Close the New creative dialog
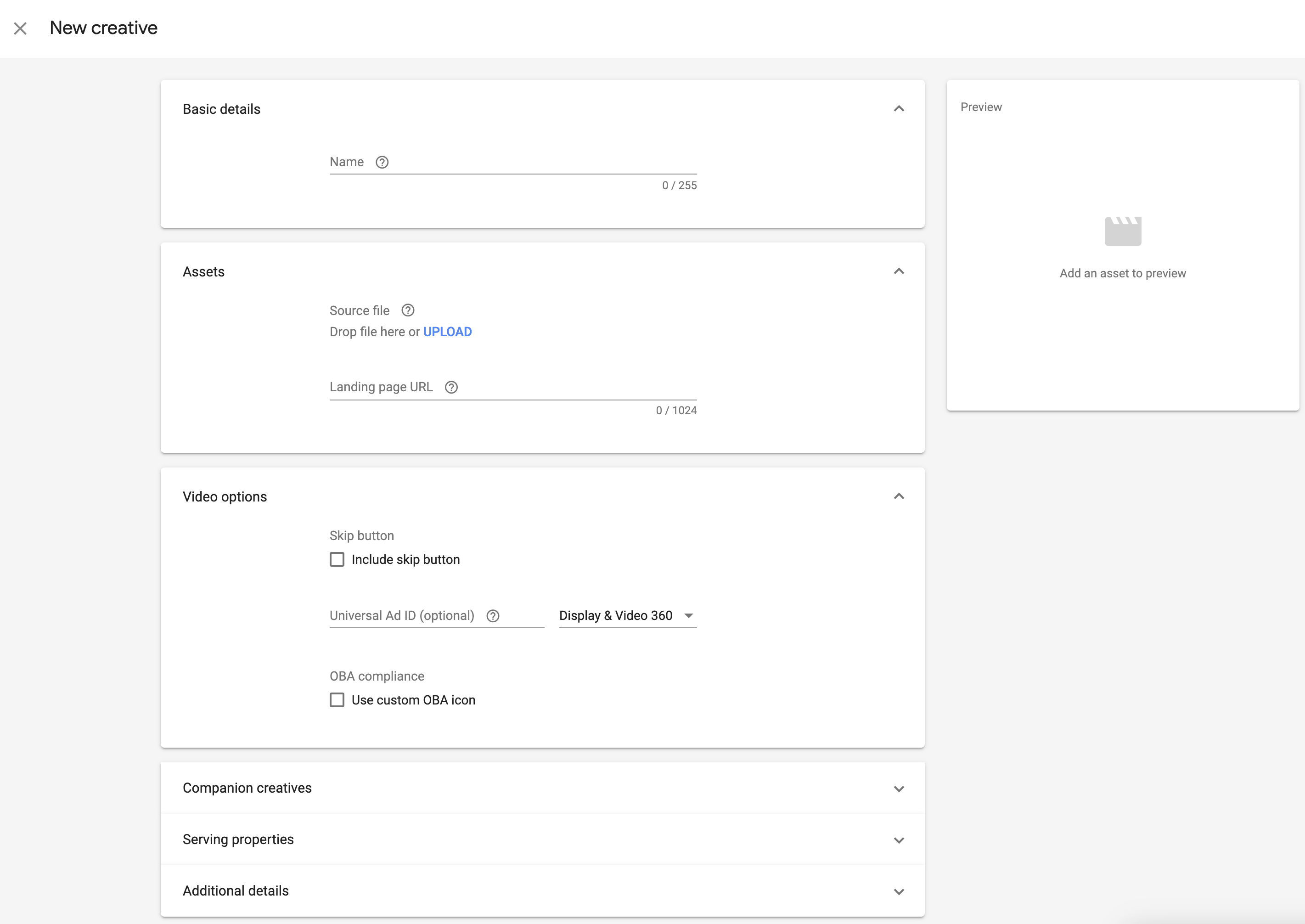1305x924 pixels. [21, 28]
